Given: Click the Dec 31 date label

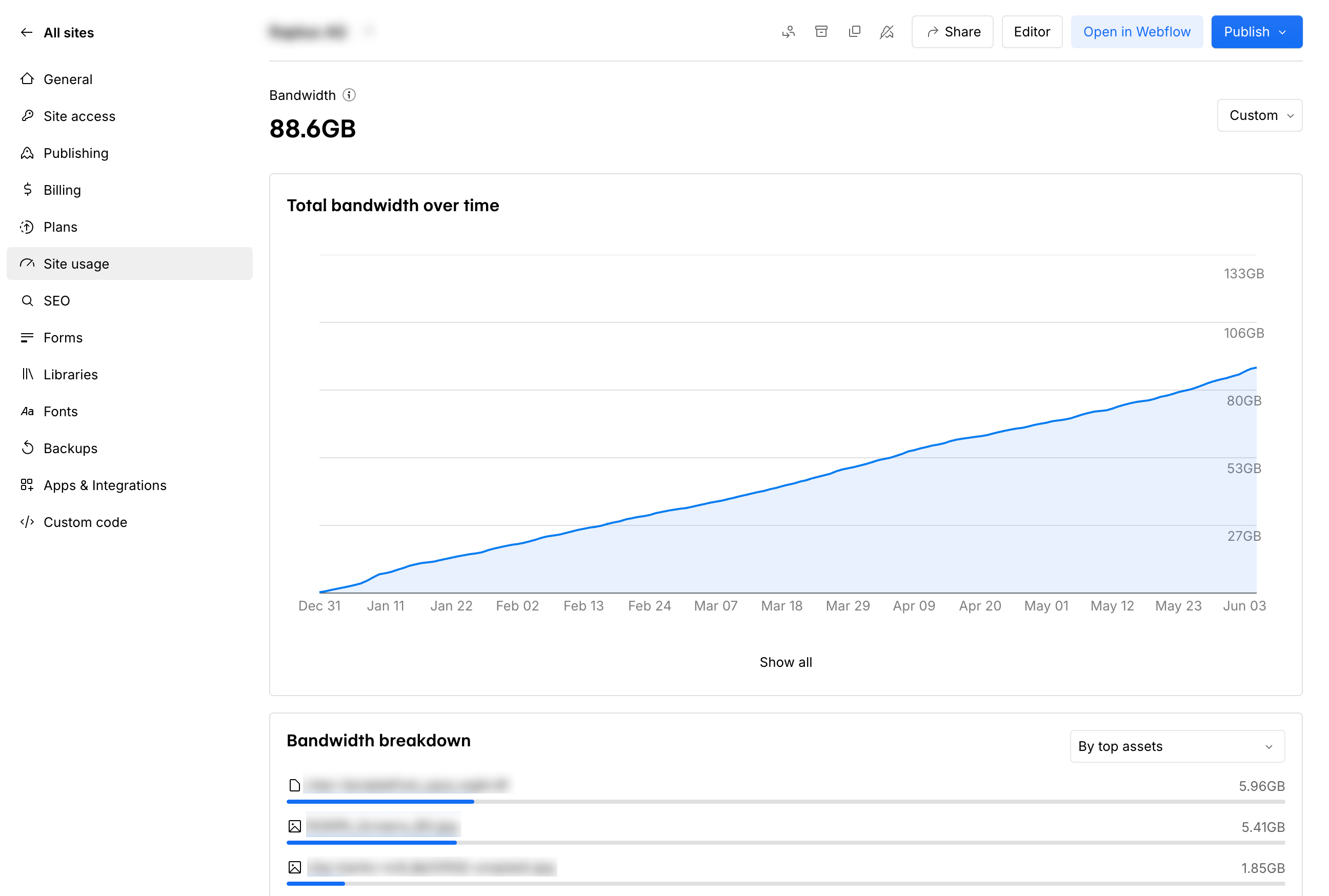Looking at the screenshot, I should pos(319,606).
